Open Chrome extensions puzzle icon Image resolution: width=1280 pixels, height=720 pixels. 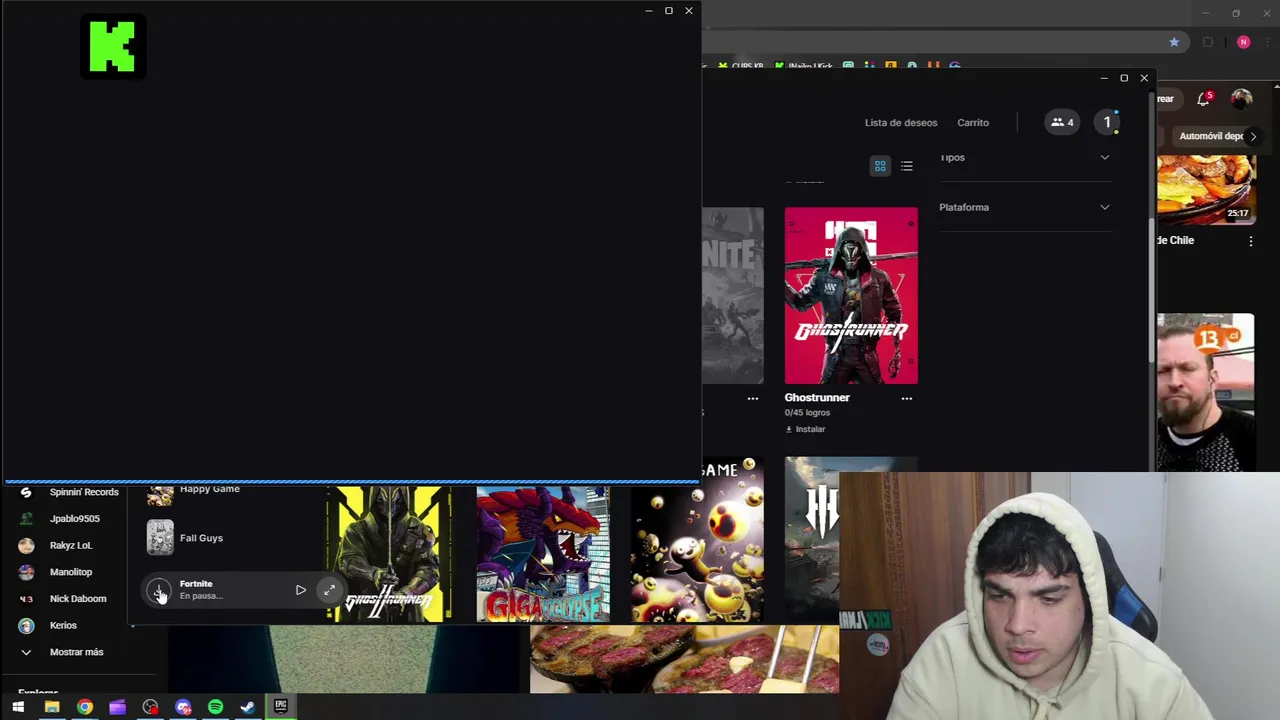point(1208,42)
